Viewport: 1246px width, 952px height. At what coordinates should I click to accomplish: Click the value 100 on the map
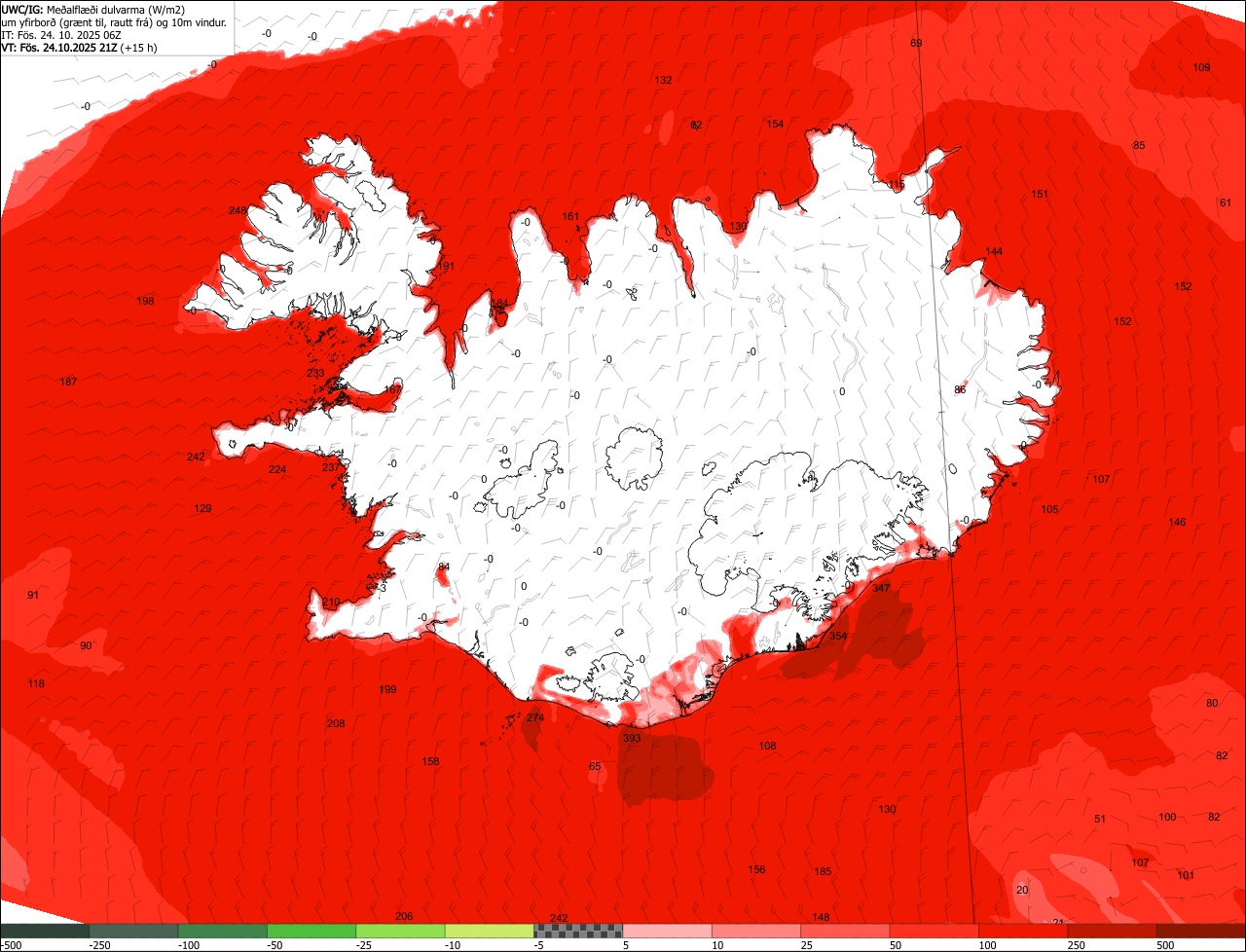click(1168, 817)
